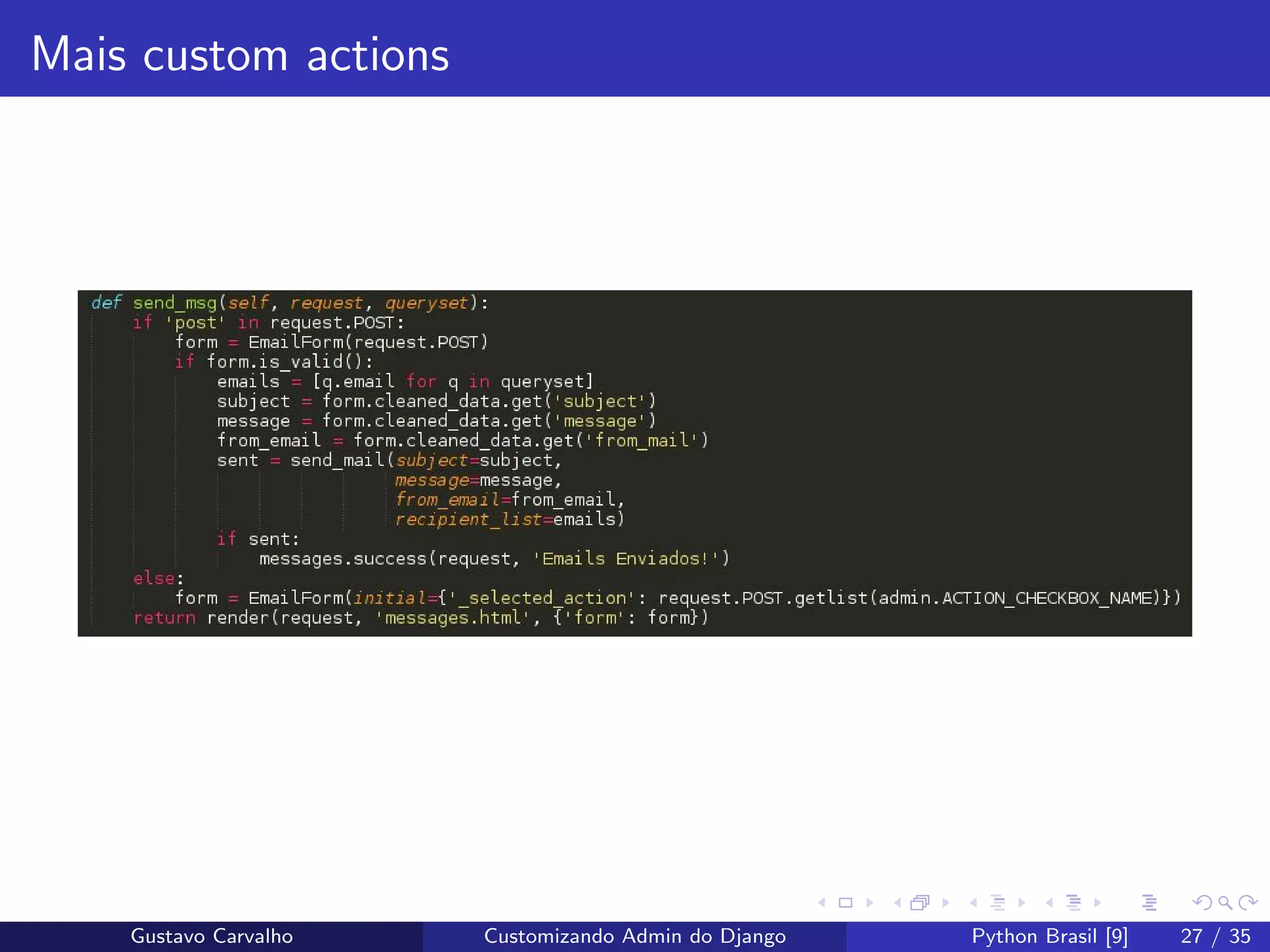Click the def send_msg code line
Screen dimensions: 1270x952
pyautogui.click(x=290, y=302)
